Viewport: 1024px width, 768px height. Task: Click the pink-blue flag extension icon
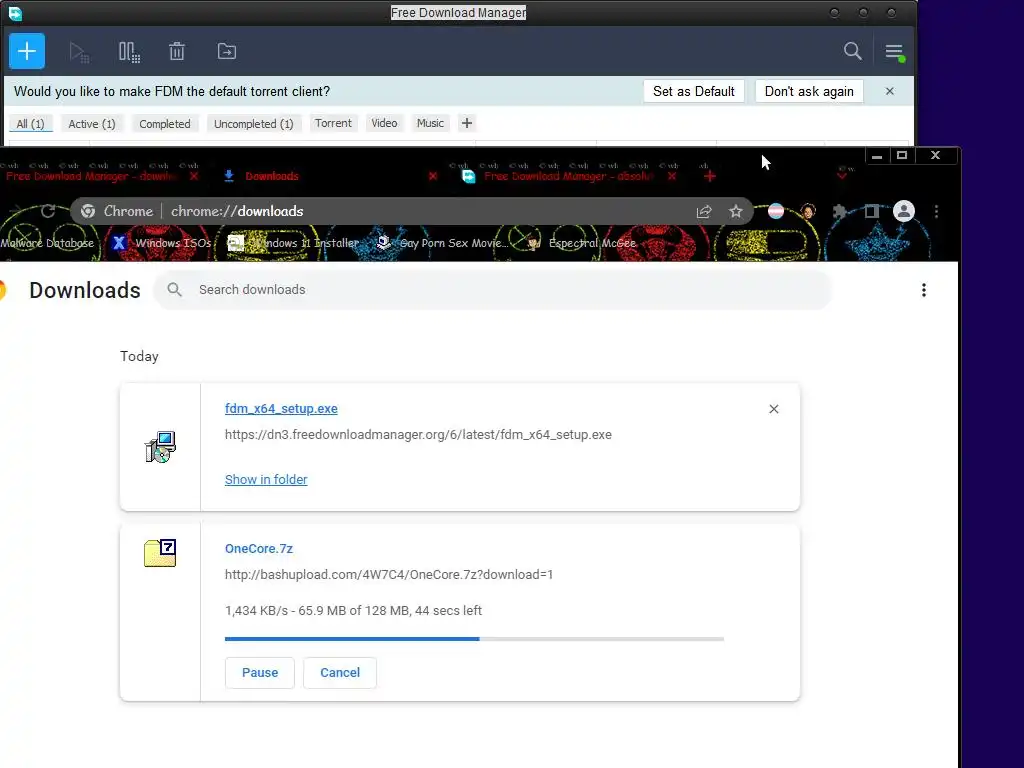[x=776, y=211]
